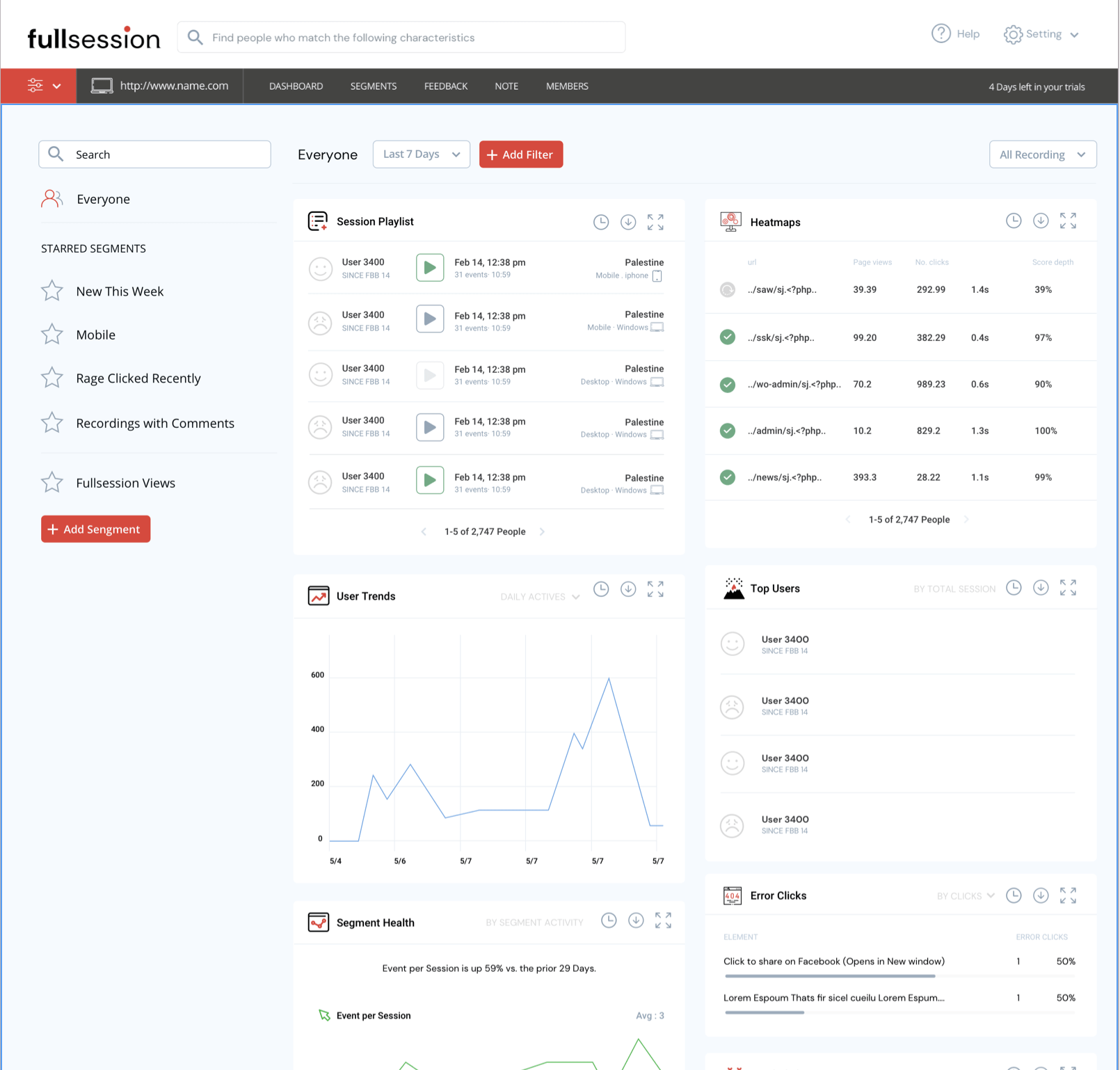
Task: Star the Fullsession Views segment
Action: tap(52, 482)
